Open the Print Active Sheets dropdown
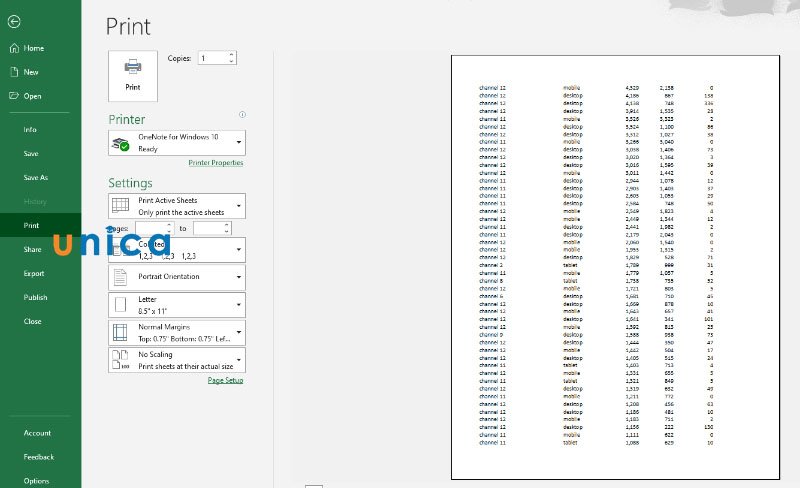 pyautogui.click(x=239, y=206)
